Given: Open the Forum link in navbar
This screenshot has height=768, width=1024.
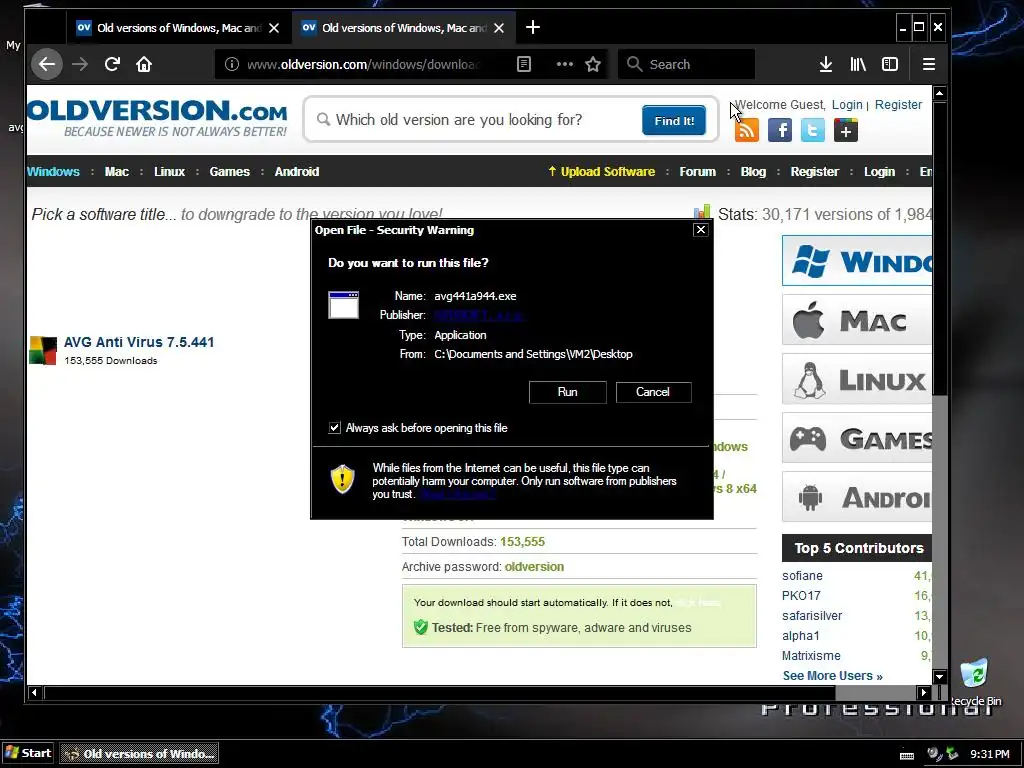Looking at the screenshot, I should (x=697, y=172).
